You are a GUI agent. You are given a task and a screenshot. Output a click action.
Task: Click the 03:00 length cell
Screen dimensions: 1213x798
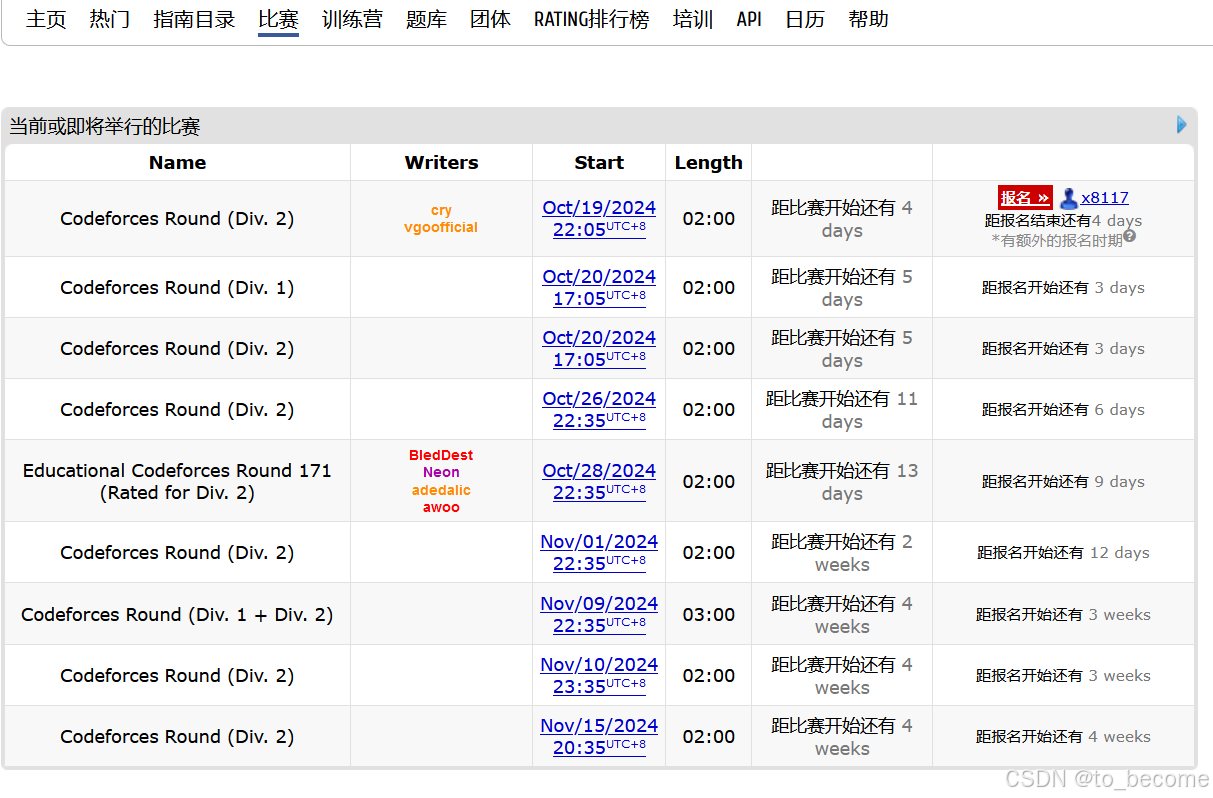708,614
